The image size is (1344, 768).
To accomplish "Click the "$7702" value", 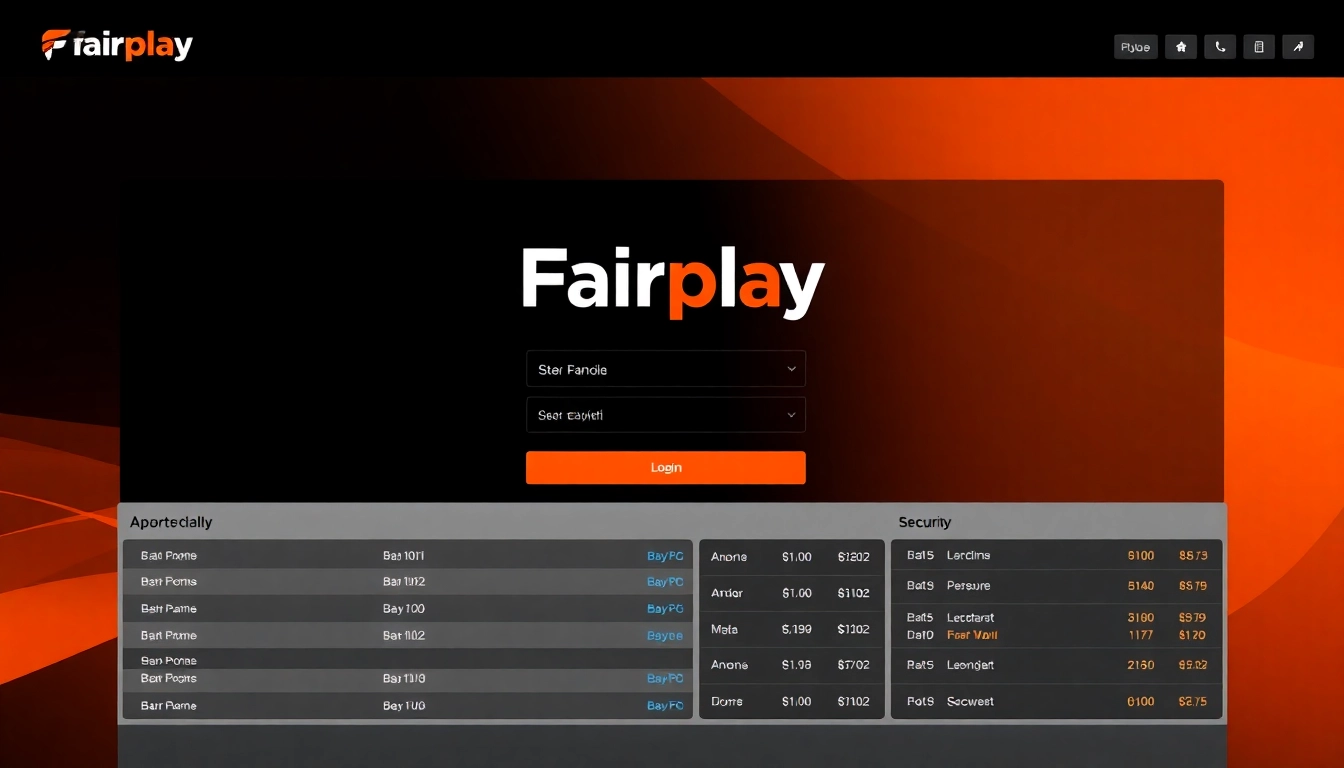I will point(854,665).
